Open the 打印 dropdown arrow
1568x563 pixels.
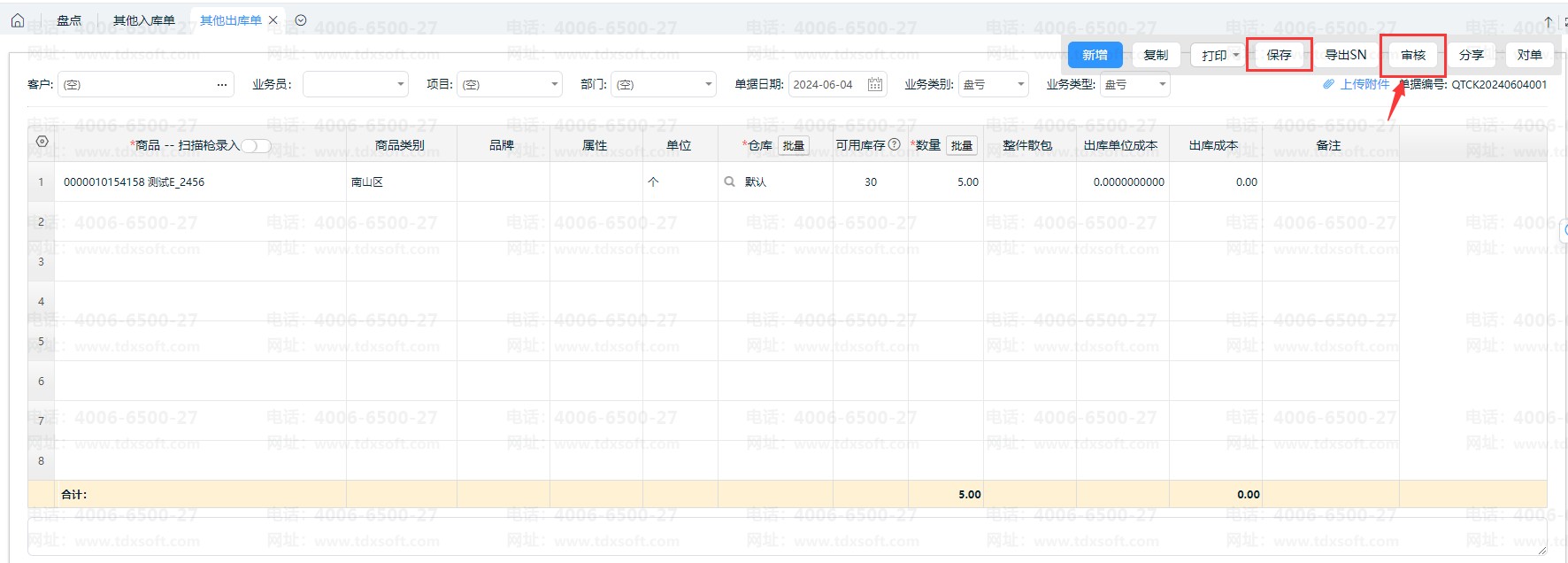[1236, 55]
